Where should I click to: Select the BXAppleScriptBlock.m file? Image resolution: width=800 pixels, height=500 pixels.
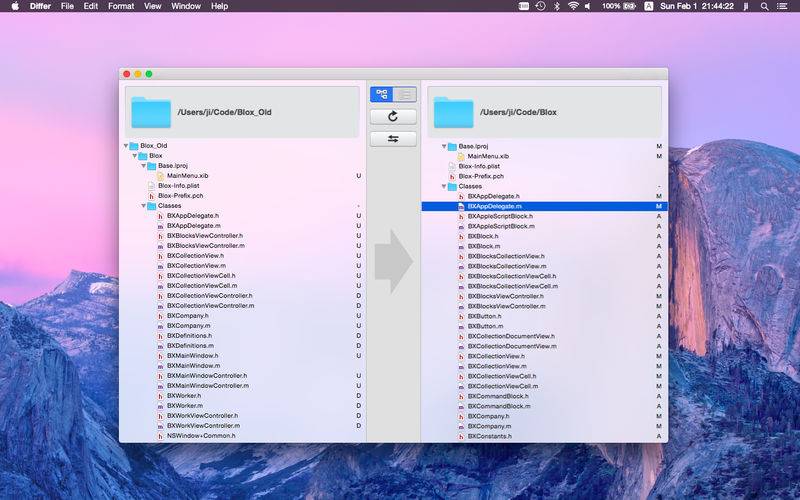click(x=501, y=226)
